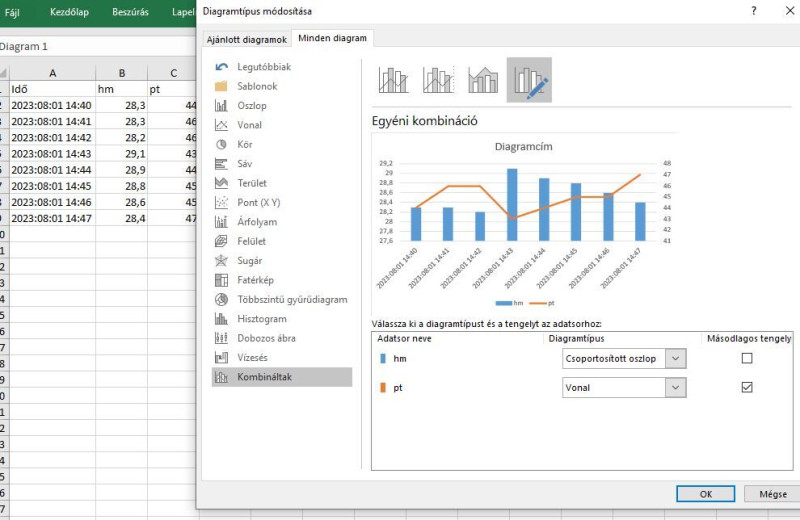The width and height of the screenshot is (800, 520).
Task: Select cell with value 28,9
Action: coord(122,170)
